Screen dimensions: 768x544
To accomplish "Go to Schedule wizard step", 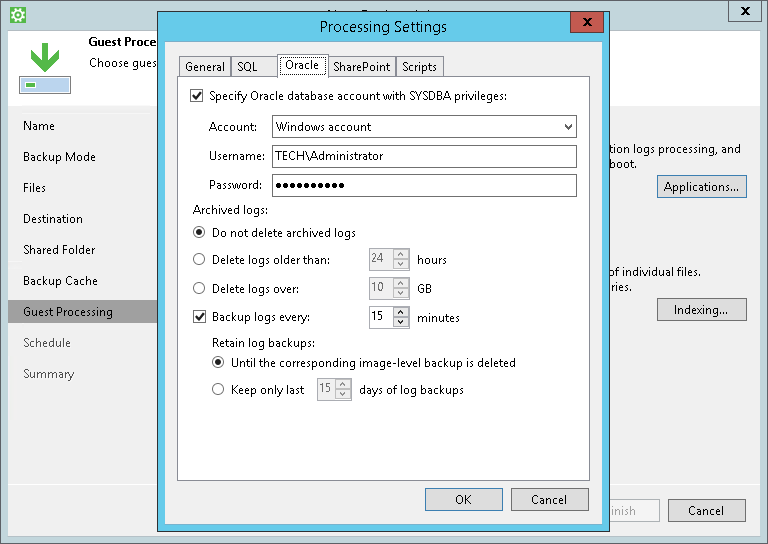I will tap(47, 343).
